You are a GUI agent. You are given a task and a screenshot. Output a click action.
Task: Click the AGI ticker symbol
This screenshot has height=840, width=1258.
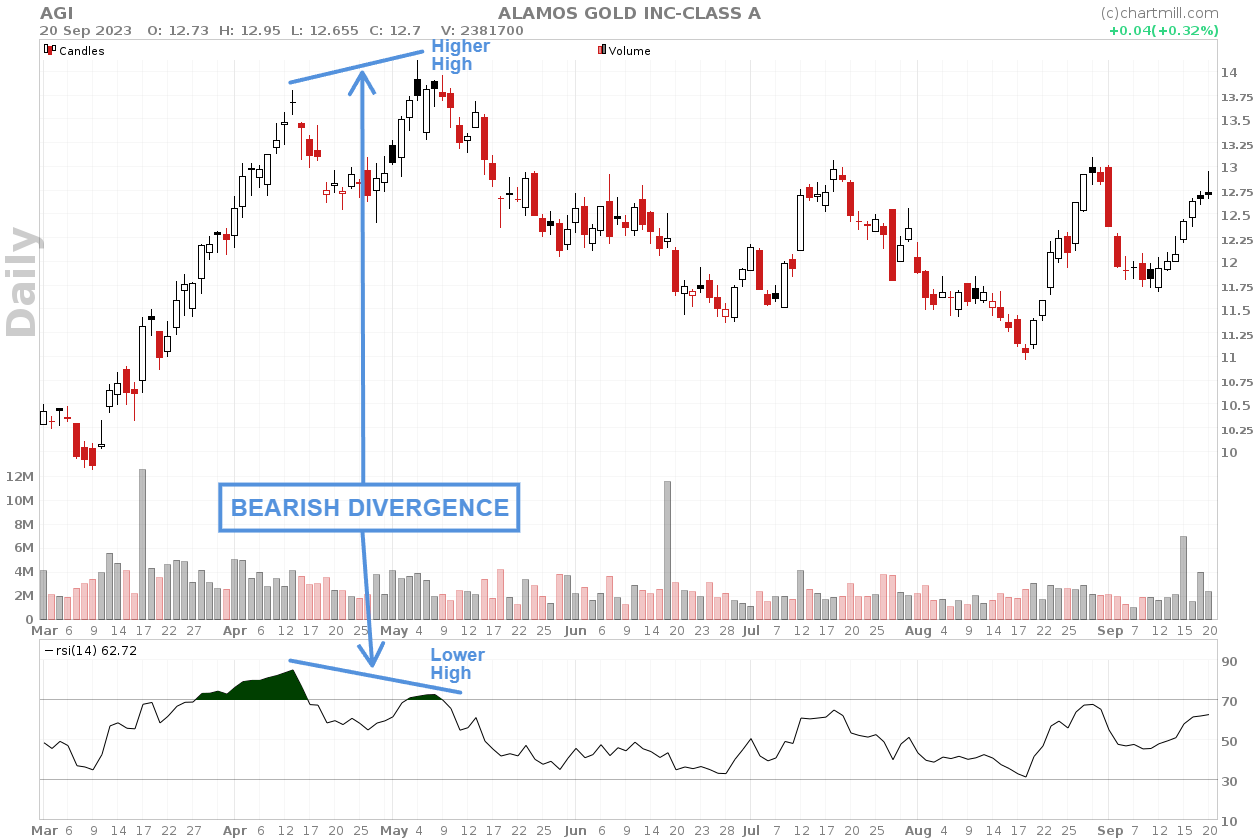pyautogui.click(x=55, y=13)
